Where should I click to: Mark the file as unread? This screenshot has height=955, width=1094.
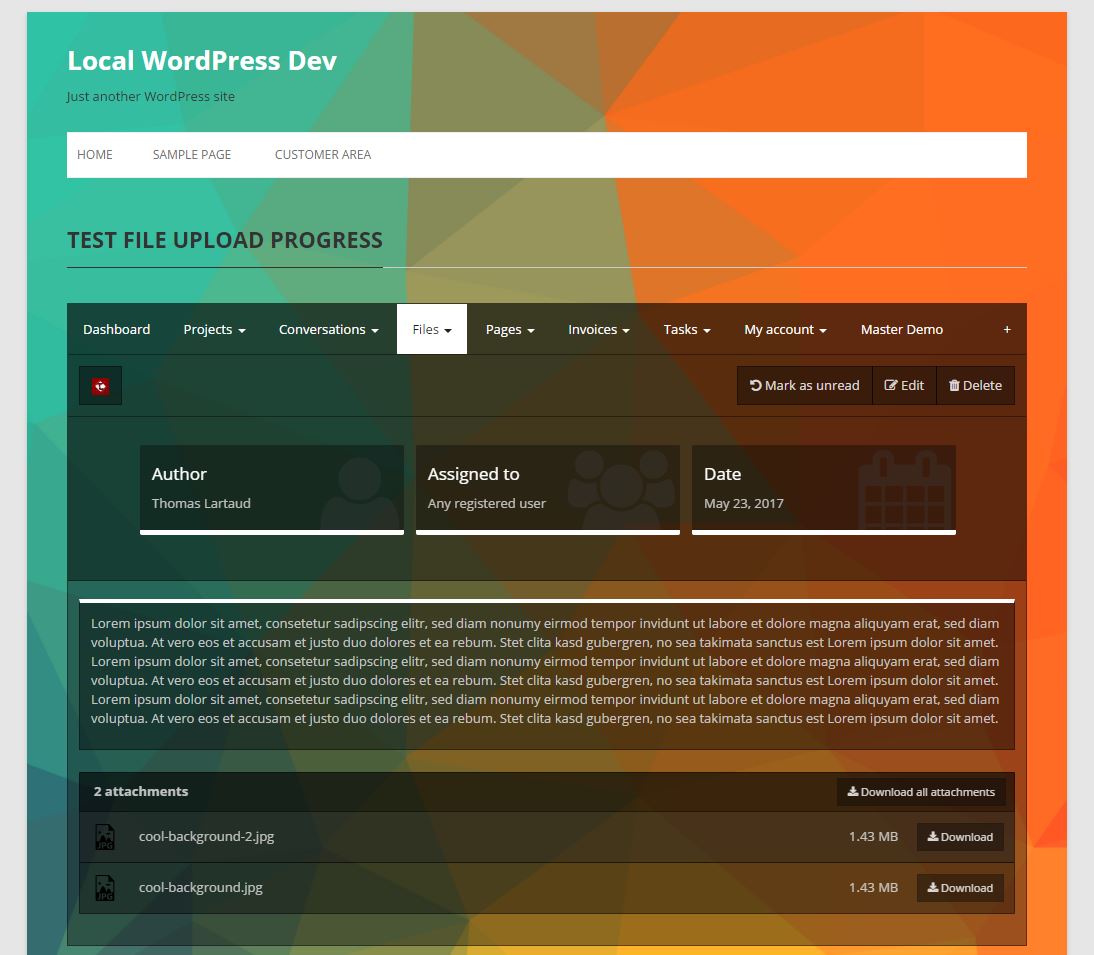tap(804, 386)
